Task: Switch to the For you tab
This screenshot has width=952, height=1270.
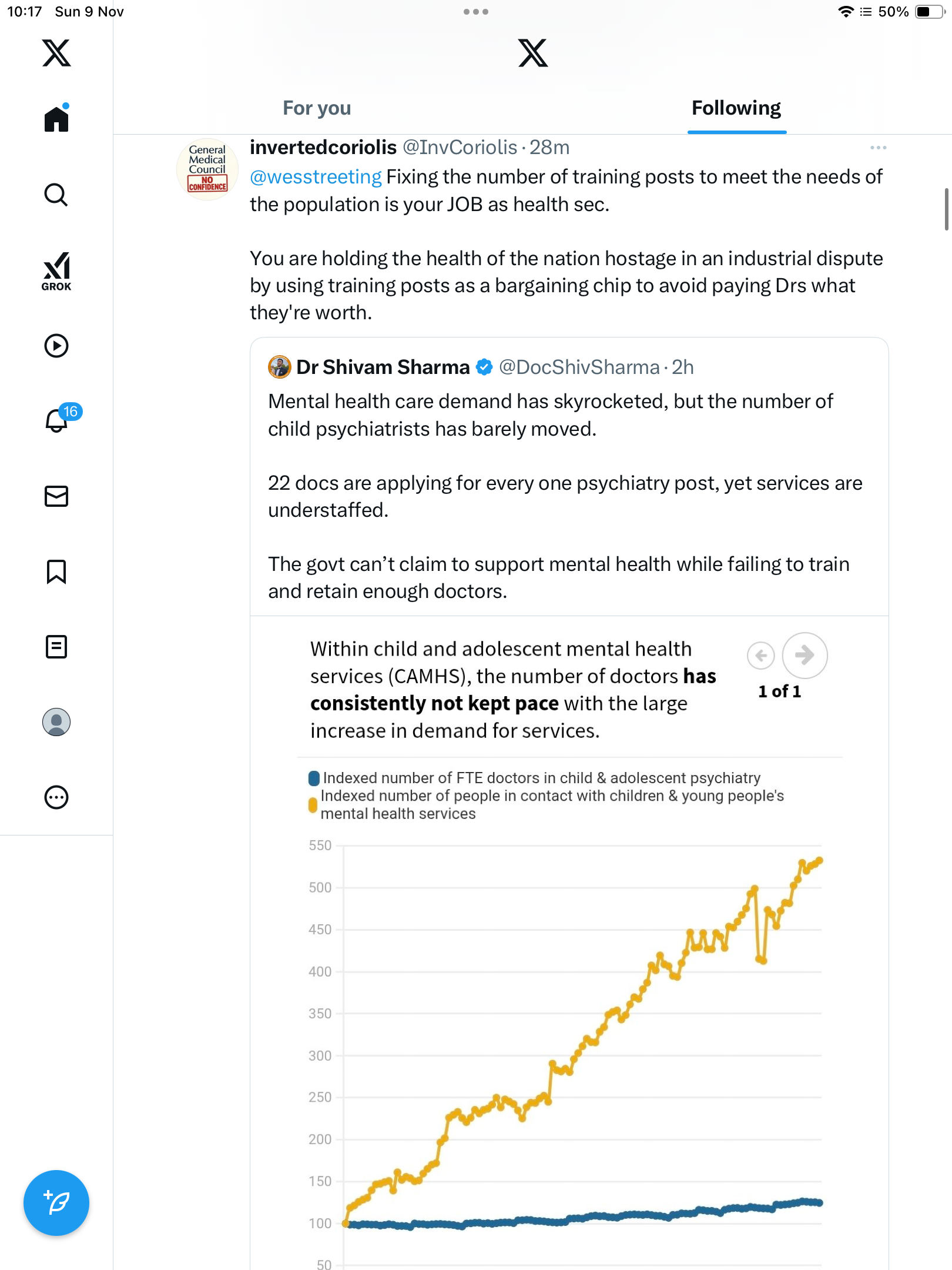Action: coord(317,108)
